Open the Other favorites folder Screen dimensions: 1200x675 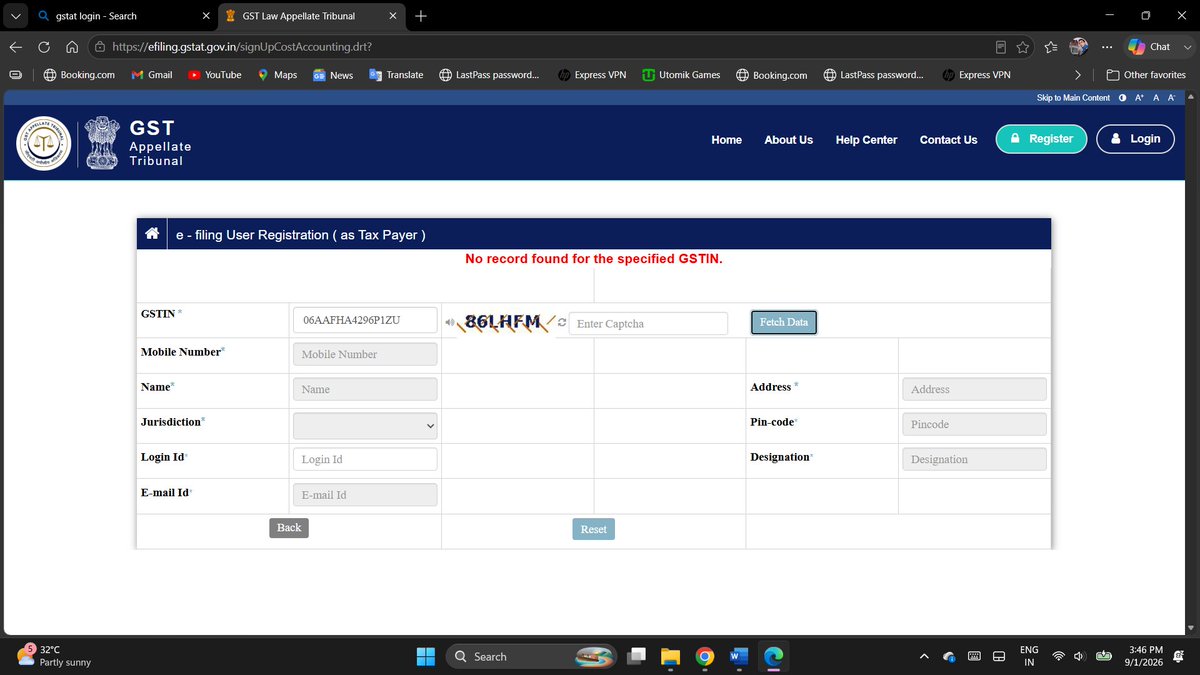pyautogui.click(x=1145, y=75)
